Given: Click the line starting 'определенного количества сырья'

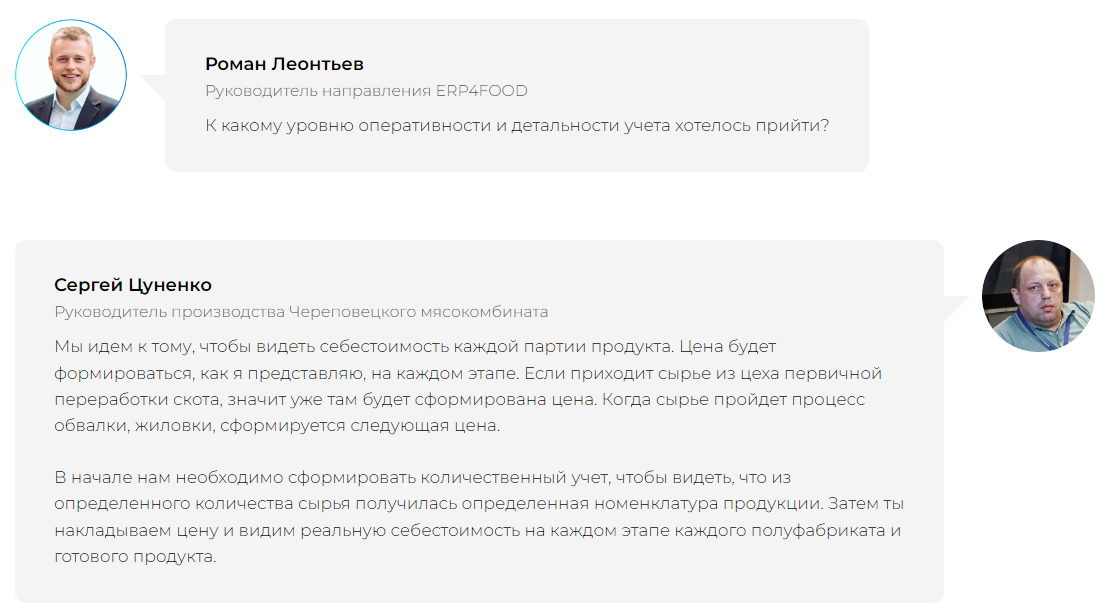Looking at the screenshot, I should (479, 503).
